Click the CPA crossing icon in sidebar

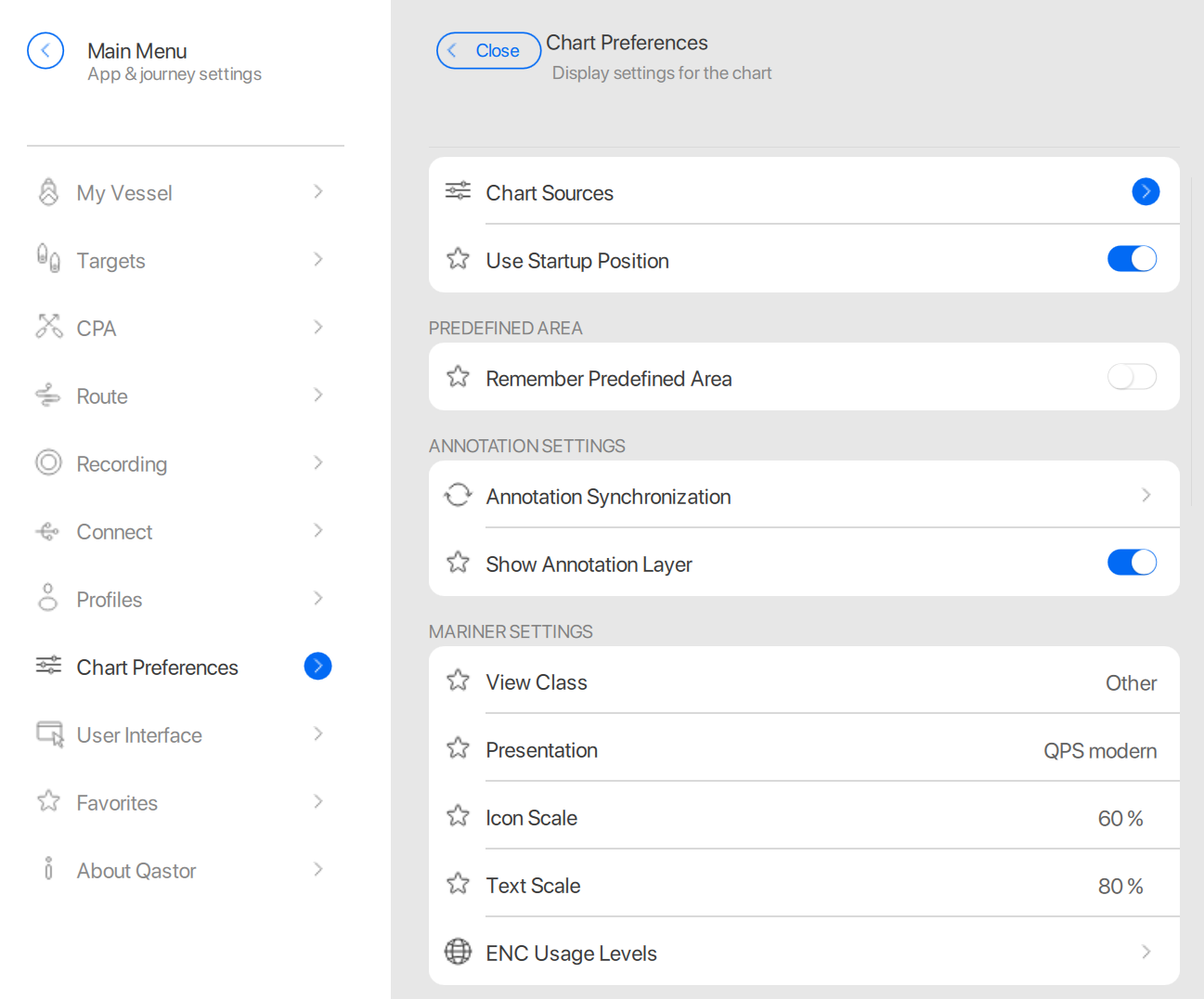[48, 327]
